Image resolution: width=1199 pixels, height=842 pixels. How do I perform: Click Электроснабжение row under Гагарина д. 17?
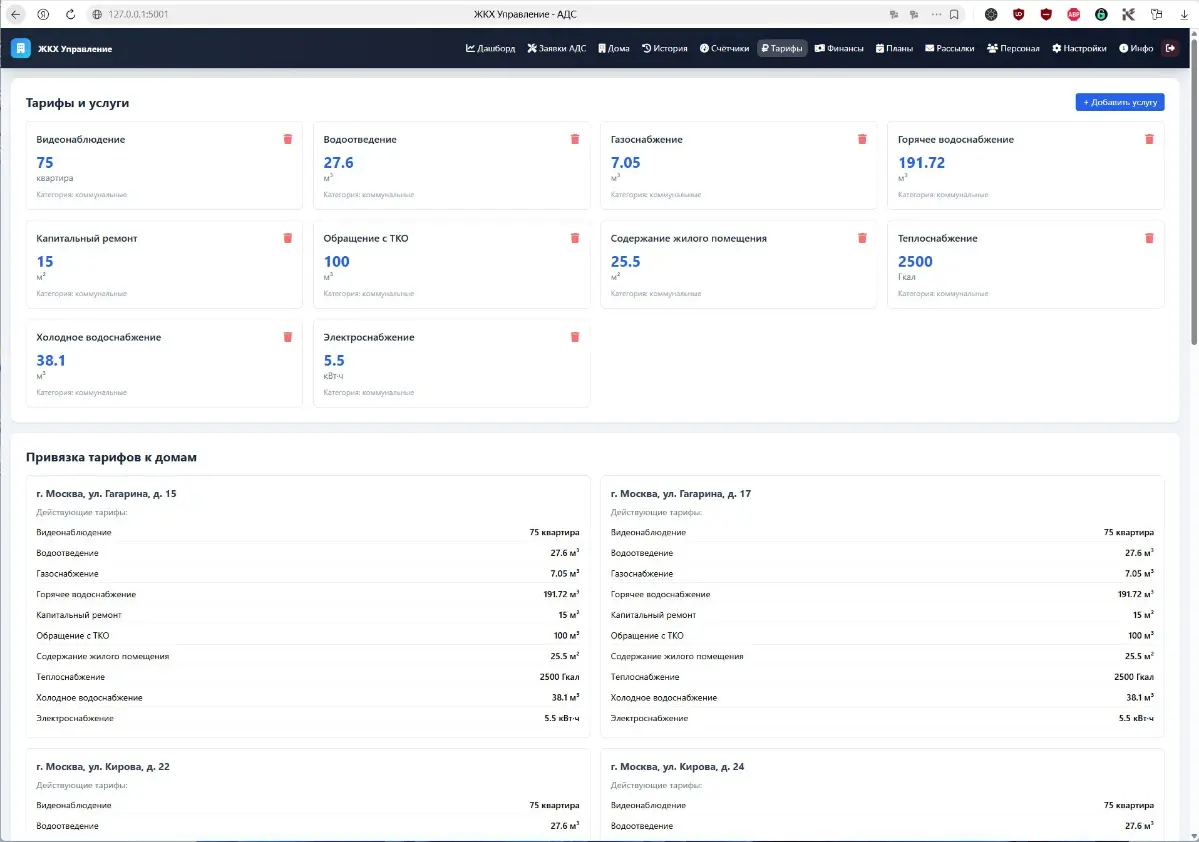(882, 718)
